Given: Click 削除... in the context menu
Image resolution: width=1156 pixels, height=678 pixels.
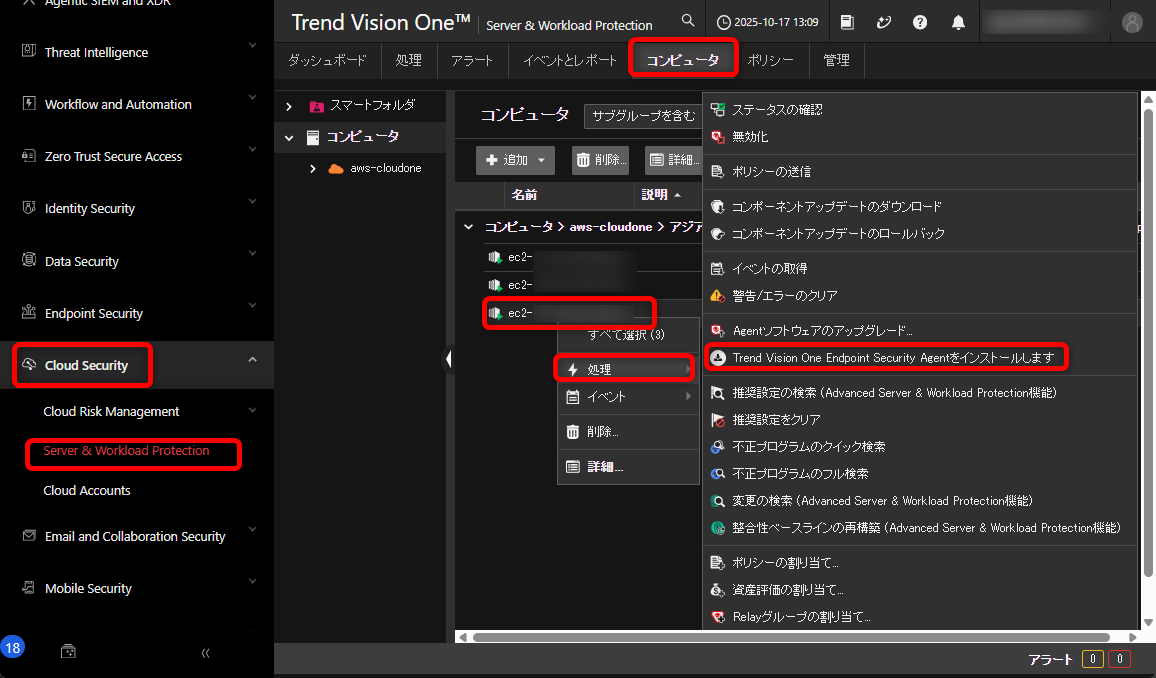Looking at the screenshot, I should (628, 432).
